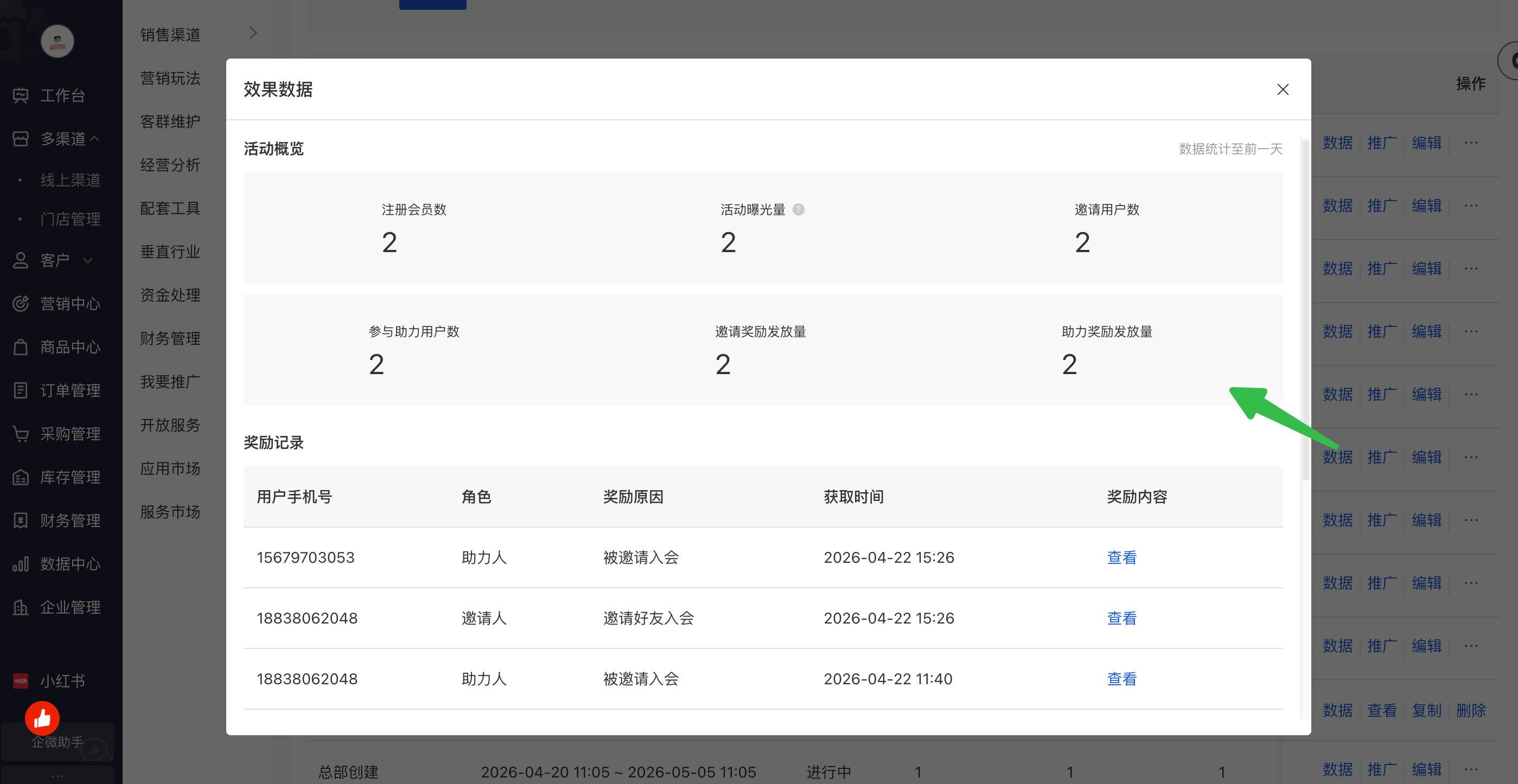Select 营销玩法 in the secondary menu
This screenshot has width=1518, height=784.
(170, 78)
